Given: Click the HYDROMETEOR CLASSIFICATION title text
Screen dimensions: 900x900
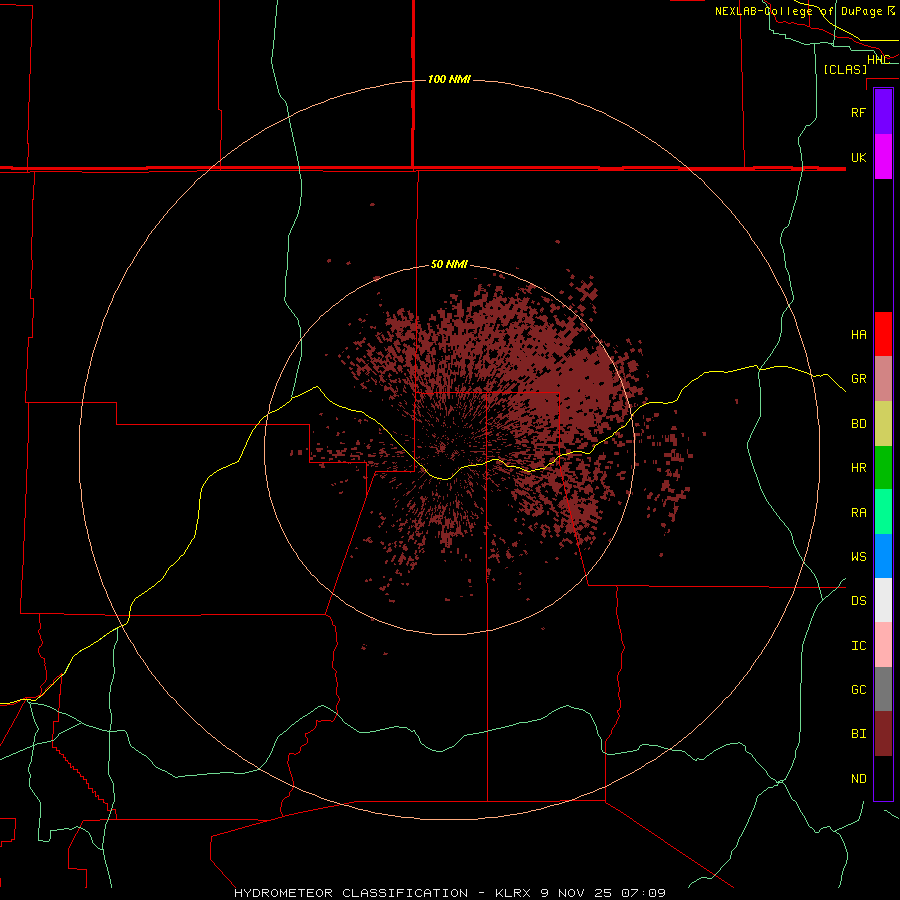Looking at the screenshot, I should tap(351, 893).
